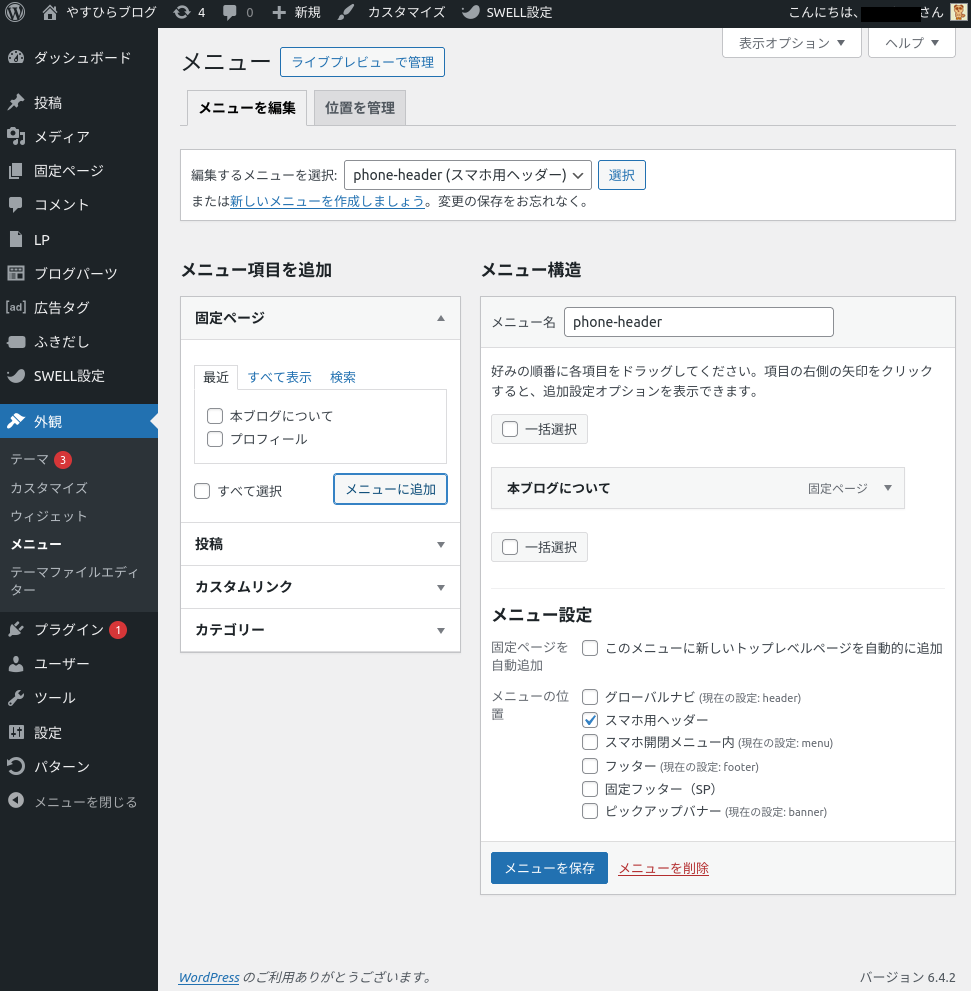The width and height of the screenshot is (971, 991).
Task: Select the 最近 tab in 固定ページ
Action: (216, 377)
